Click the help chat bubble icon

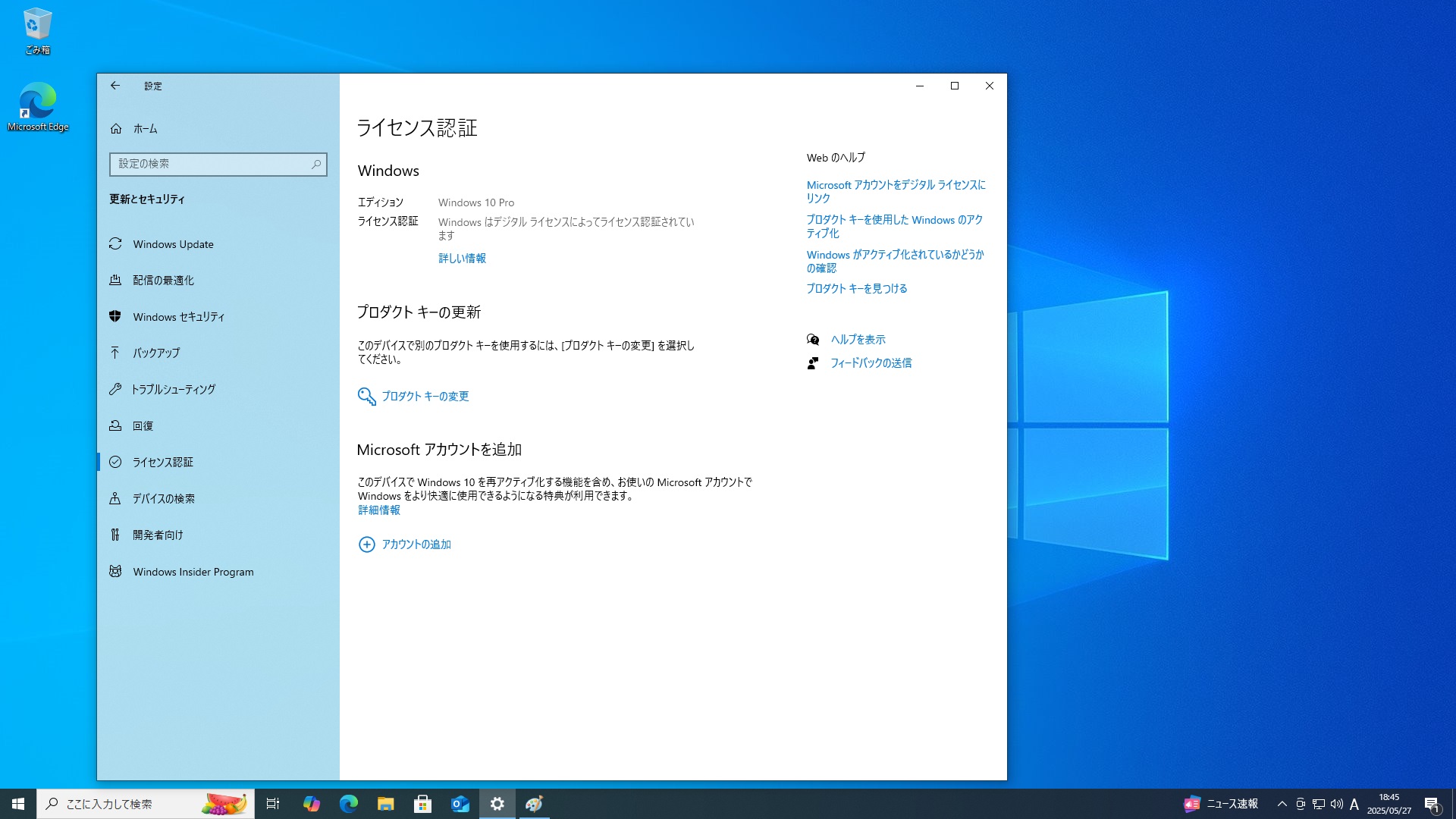pos(813,340)
